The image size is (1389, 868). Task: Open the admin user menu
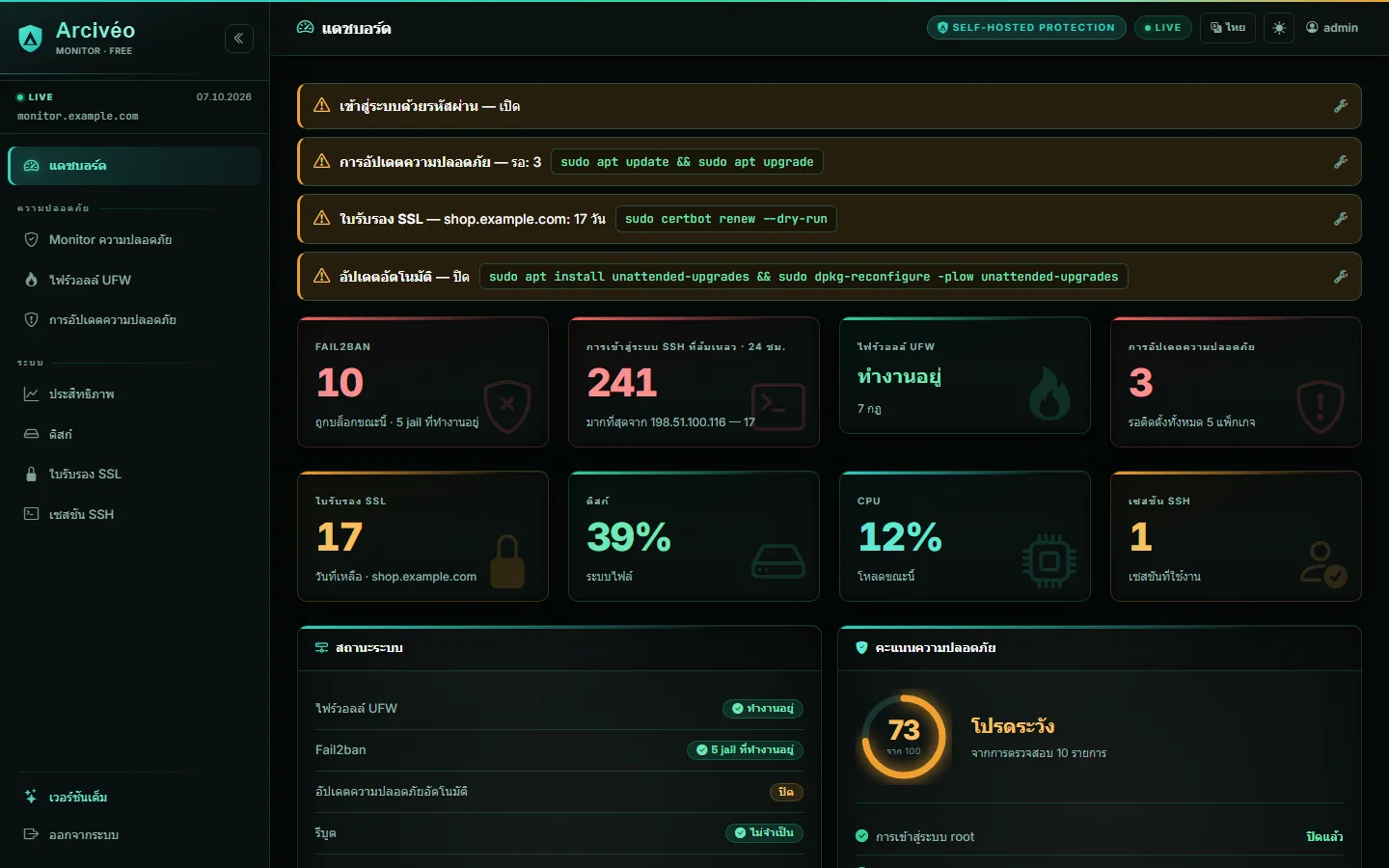point(1332,28)
